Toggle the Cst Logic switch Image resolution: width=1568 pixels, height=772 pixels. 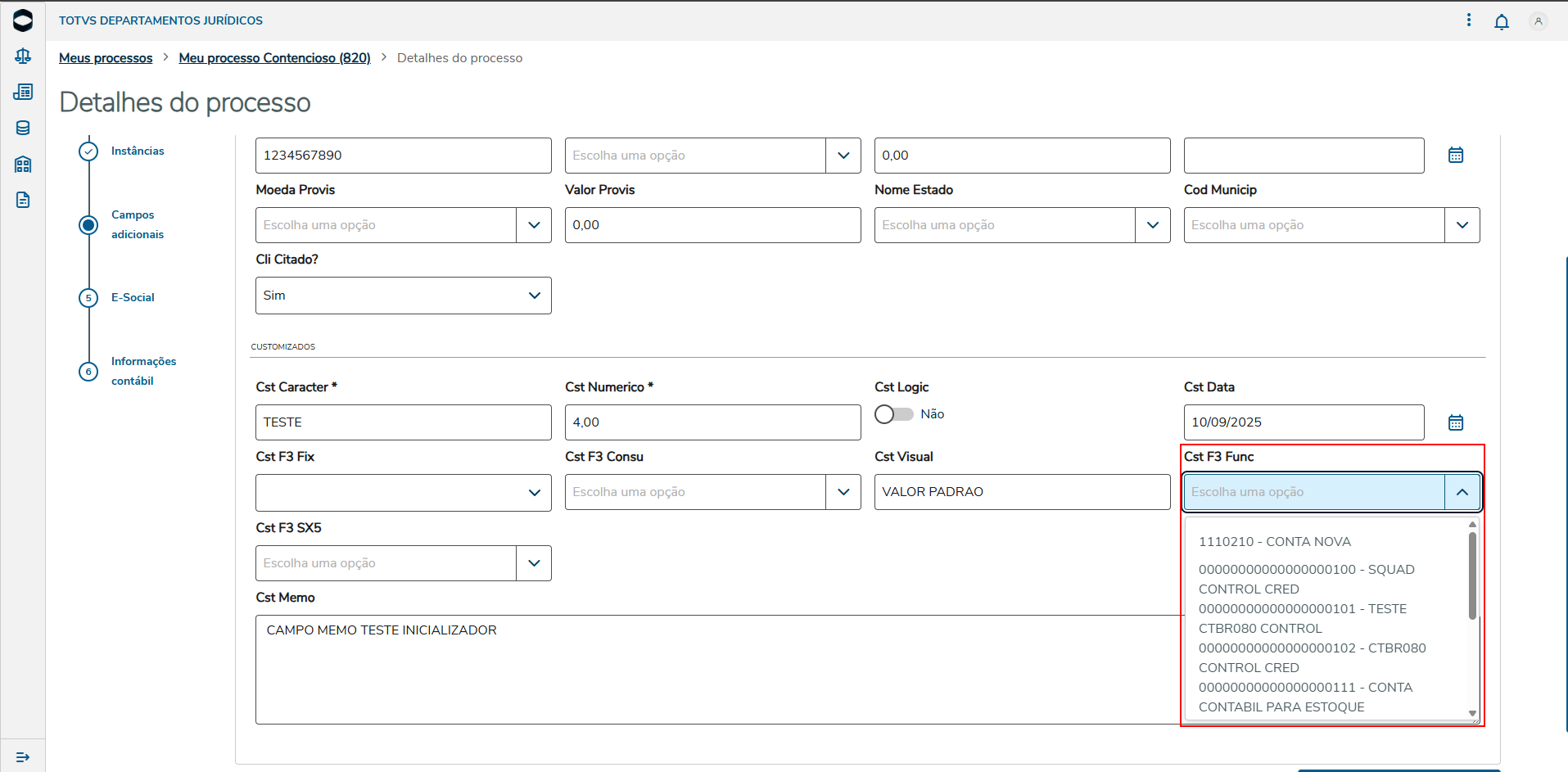click(x=893, y=414)
